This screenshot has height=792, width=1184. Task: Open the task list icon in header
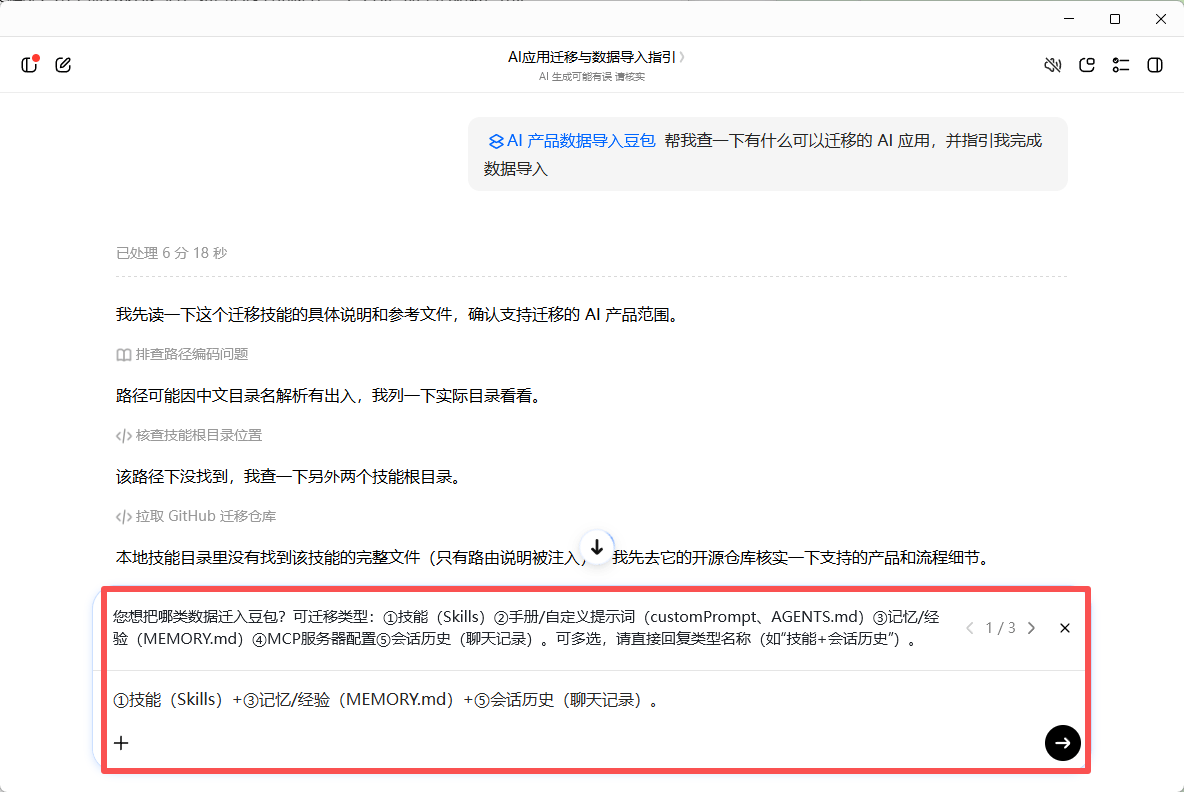click(x=1121, y=65)
